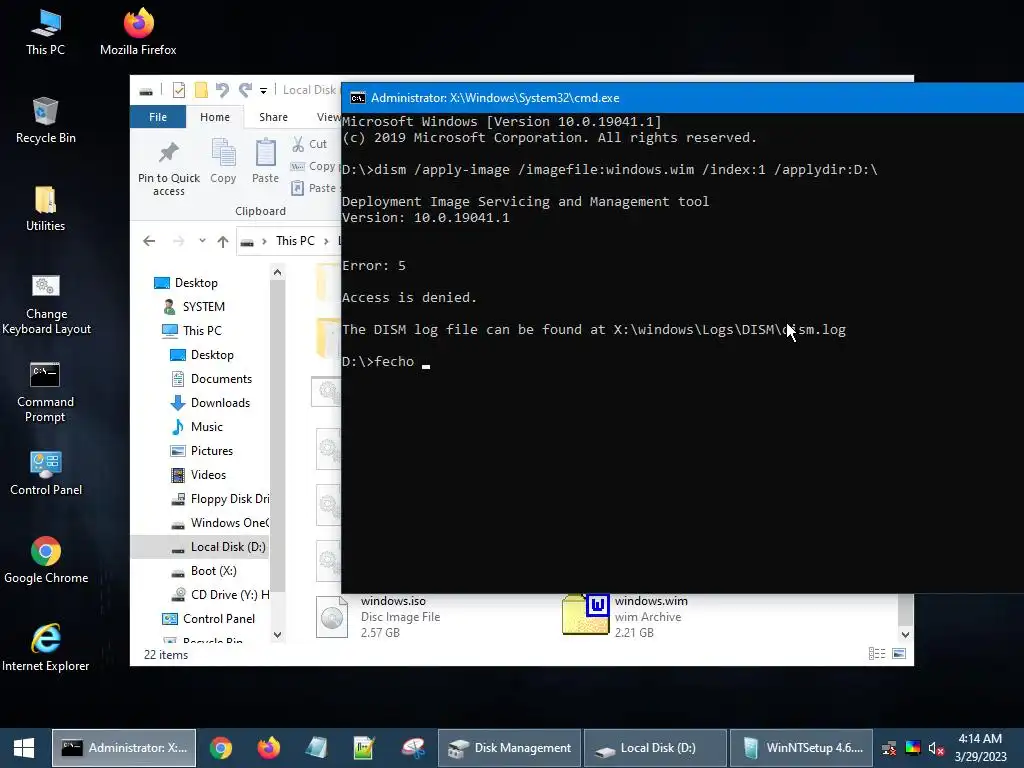
Task: Select Boot (X:) in navigation tree
Action: 203,571
